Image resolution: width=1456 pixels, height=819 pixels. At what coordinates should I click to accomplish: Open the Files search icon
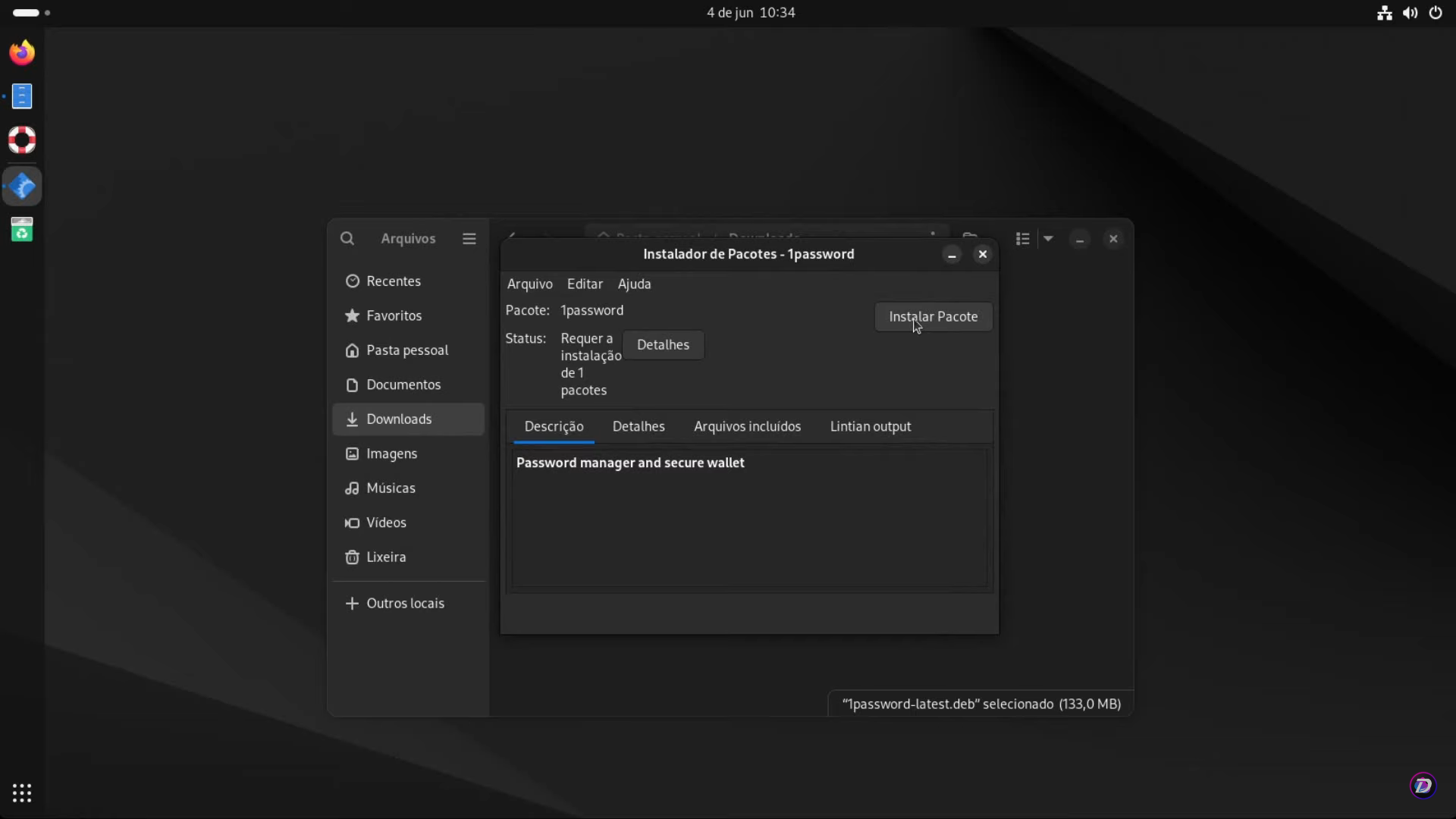347,238
